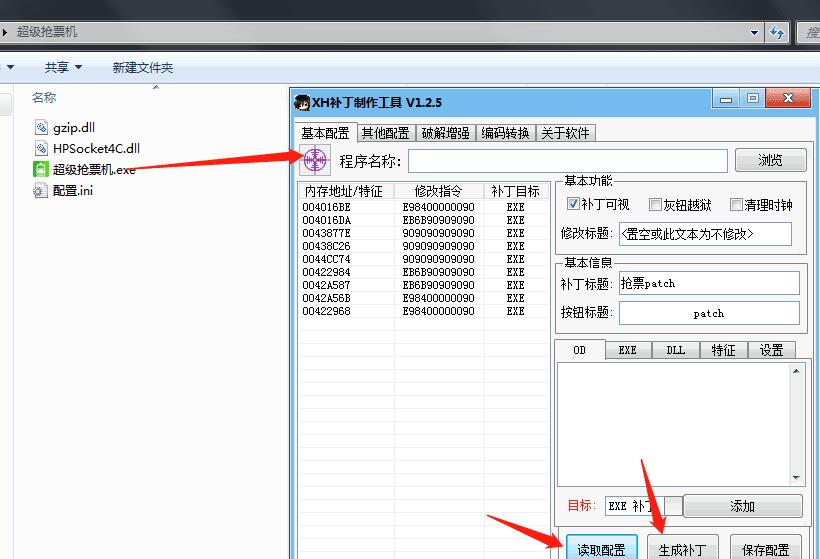The width and height of the screenshot is (820, 559).
Task: Select the 设置 tab
Action: click(771, 350)
